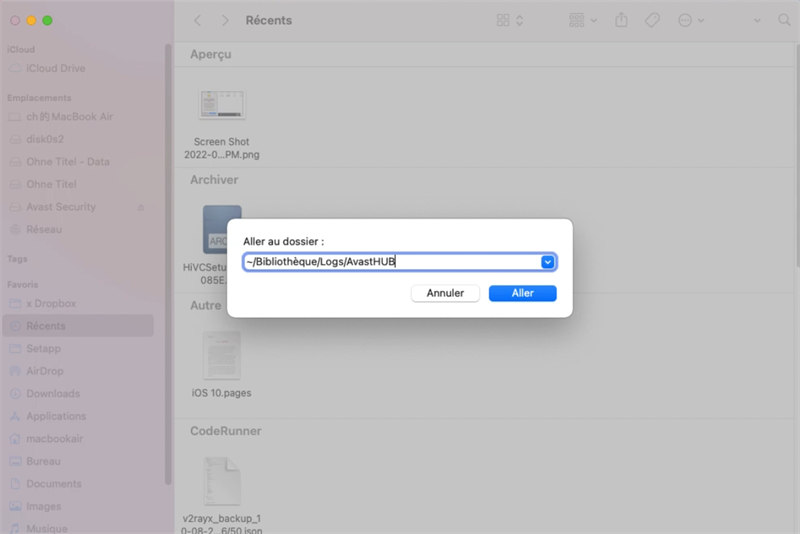Click the Aller button in dialog
The image size is (800, 534).
click(522, 293)
